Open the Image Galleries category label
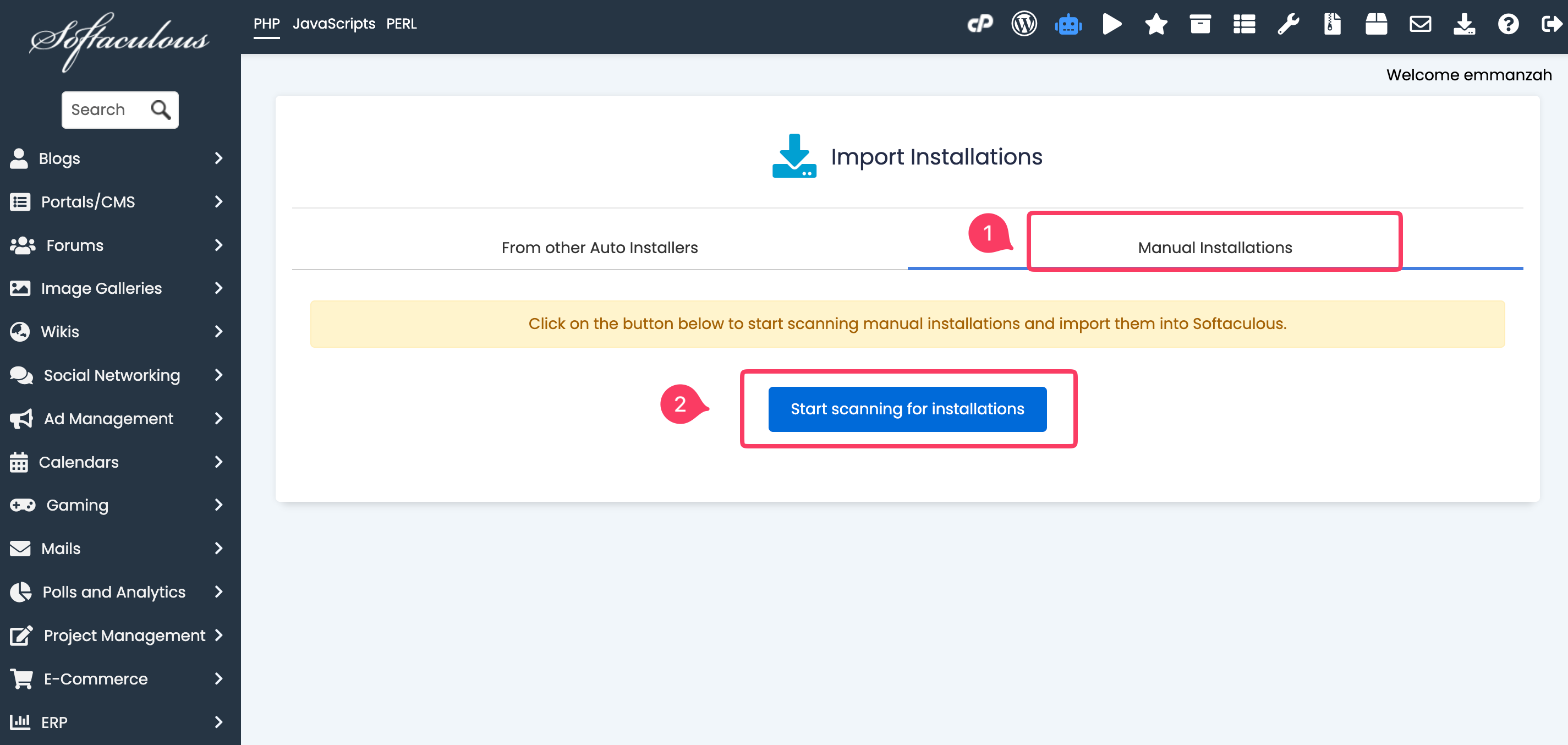This screenshot has height=745, width=1568. 102,288
